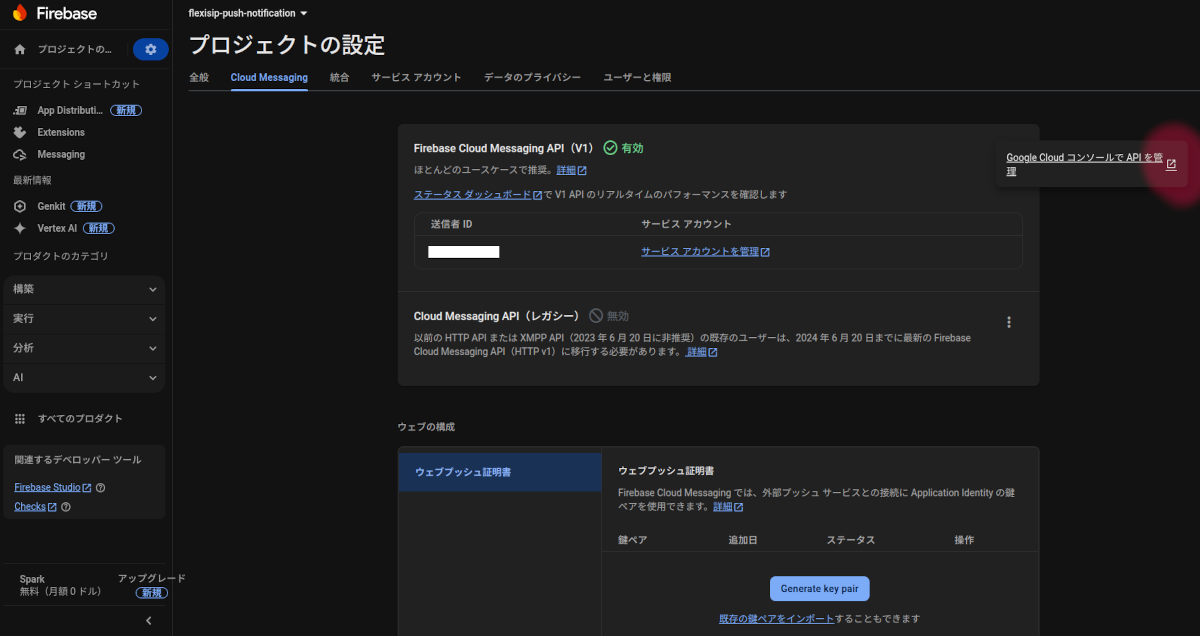Screen dimensions: 1200x636
Task: Collapse the sidebar with chevron arrow
Action: pyautogui.click(x=149, y=621)
